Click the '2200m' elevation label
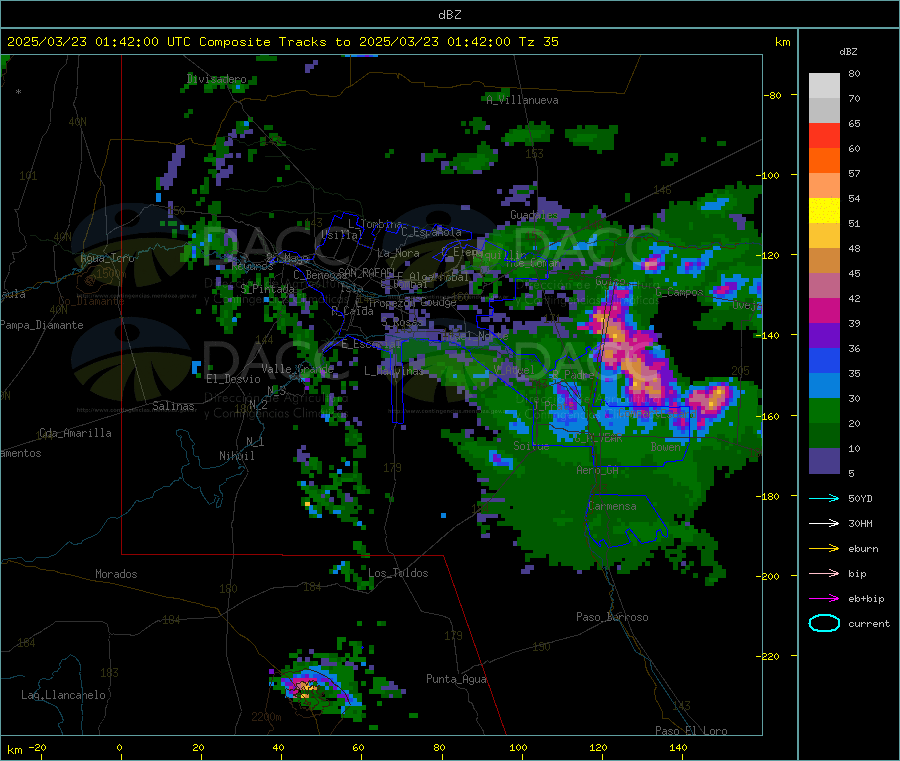The image size is (900, 761). 266,717
